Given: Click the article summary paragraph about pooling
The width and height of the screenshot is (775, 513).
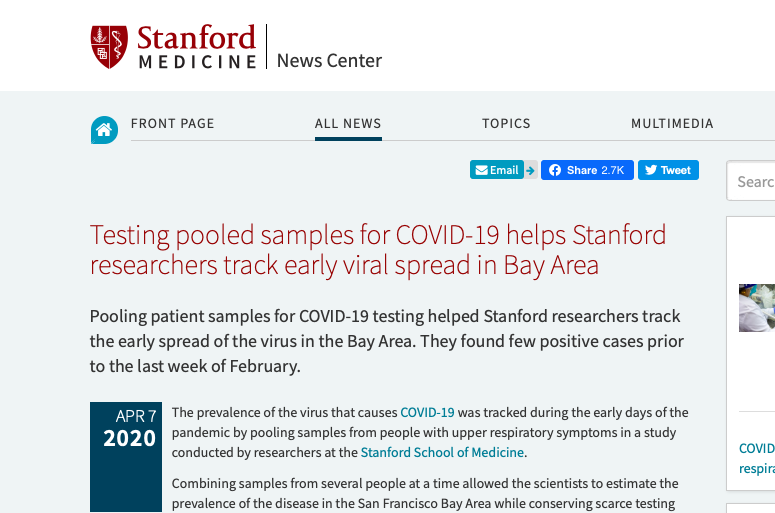Looking at the screenshot, I should click(x=386, y=341).
